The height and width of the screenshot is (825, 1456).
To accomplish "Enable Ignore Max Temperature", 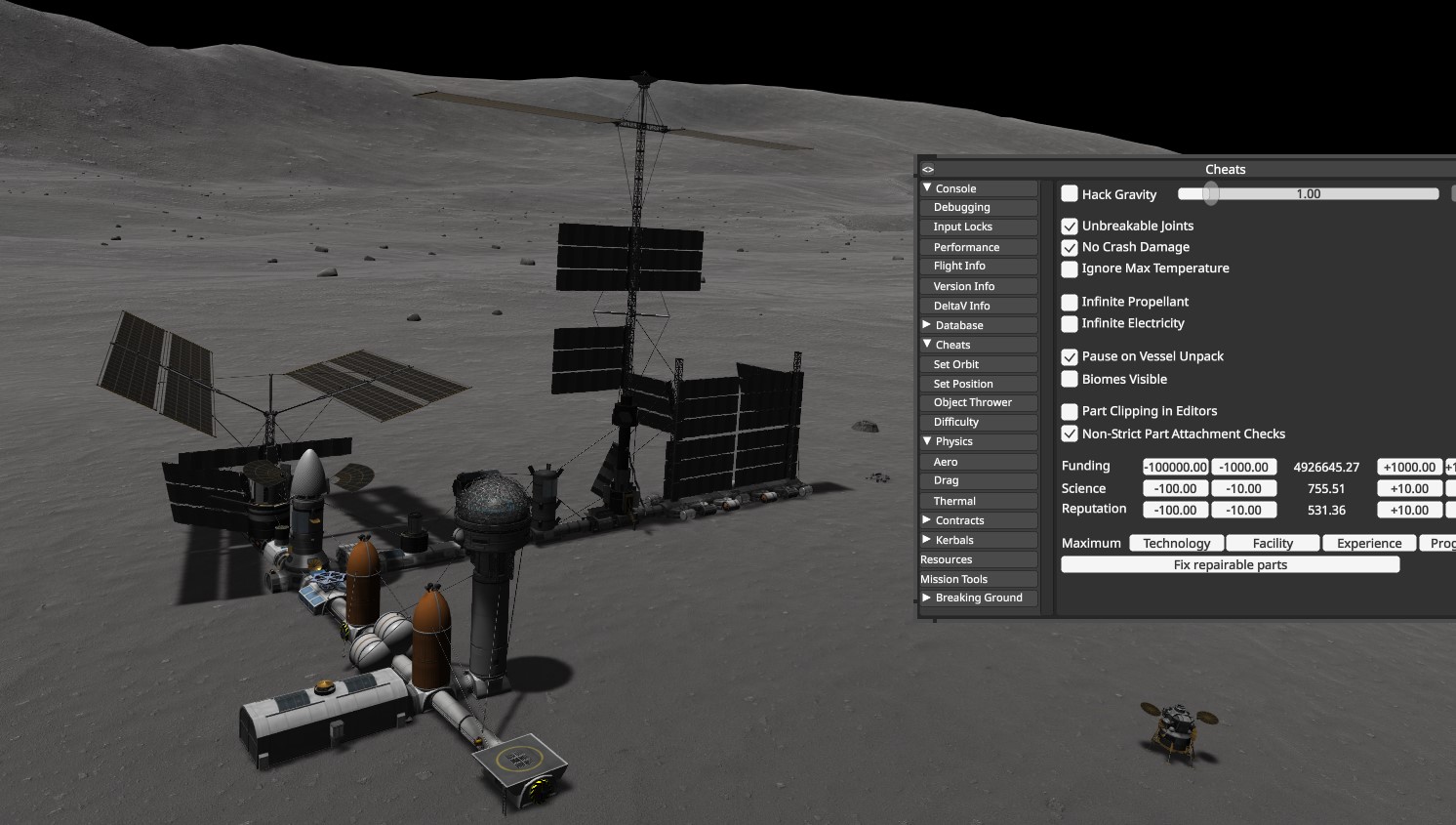I will pos(1069,268).
